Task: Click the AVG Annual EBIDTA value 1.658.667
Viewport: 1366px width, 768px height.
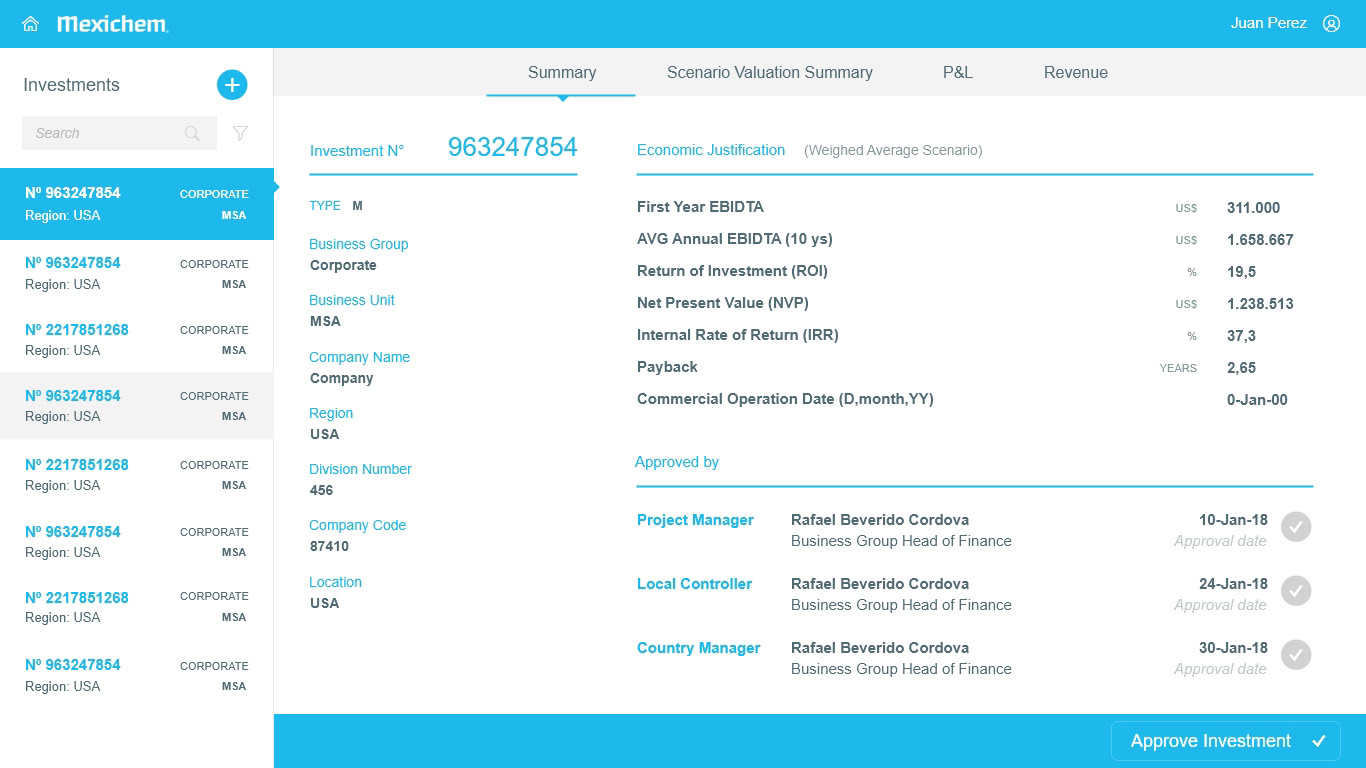Action: click(1260, 240)
